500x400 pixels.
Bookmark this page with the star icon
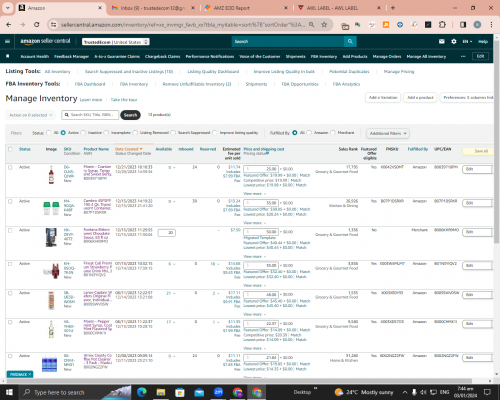click(x=324, y=24)
